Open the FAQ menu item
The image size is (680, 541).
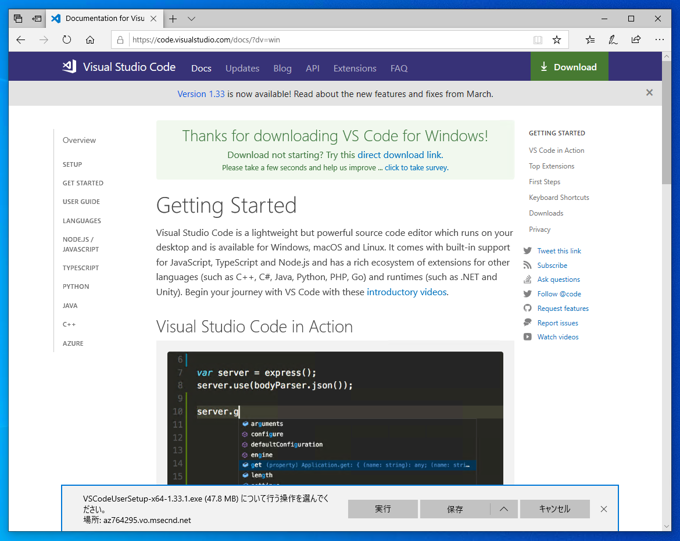[399, 69]
